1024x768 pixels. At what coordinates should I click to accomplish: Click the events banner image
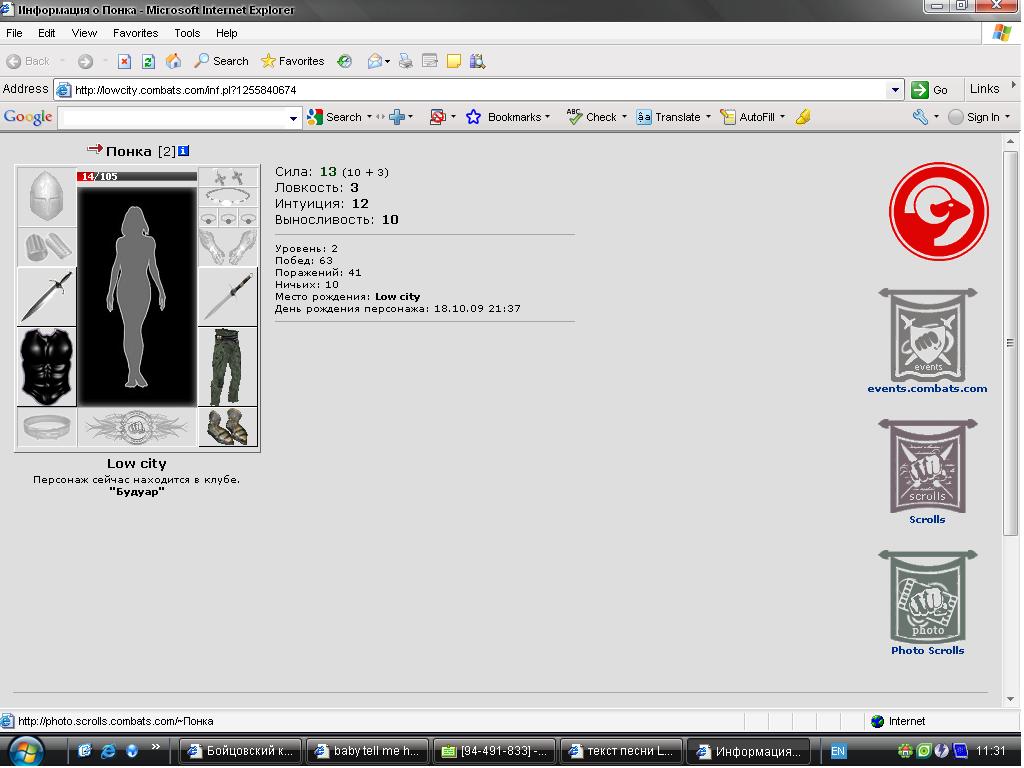pos(927,335)
